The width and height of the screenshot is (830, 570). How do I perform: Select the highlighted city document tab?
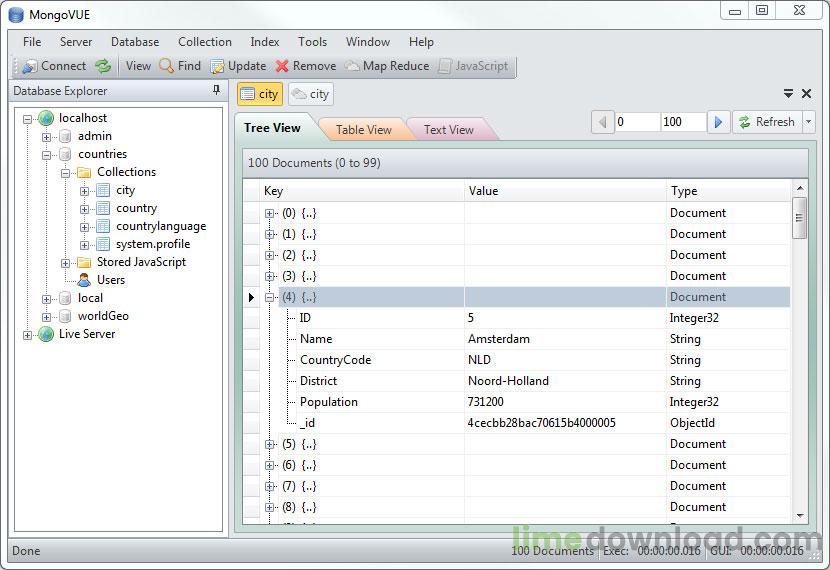260,94
